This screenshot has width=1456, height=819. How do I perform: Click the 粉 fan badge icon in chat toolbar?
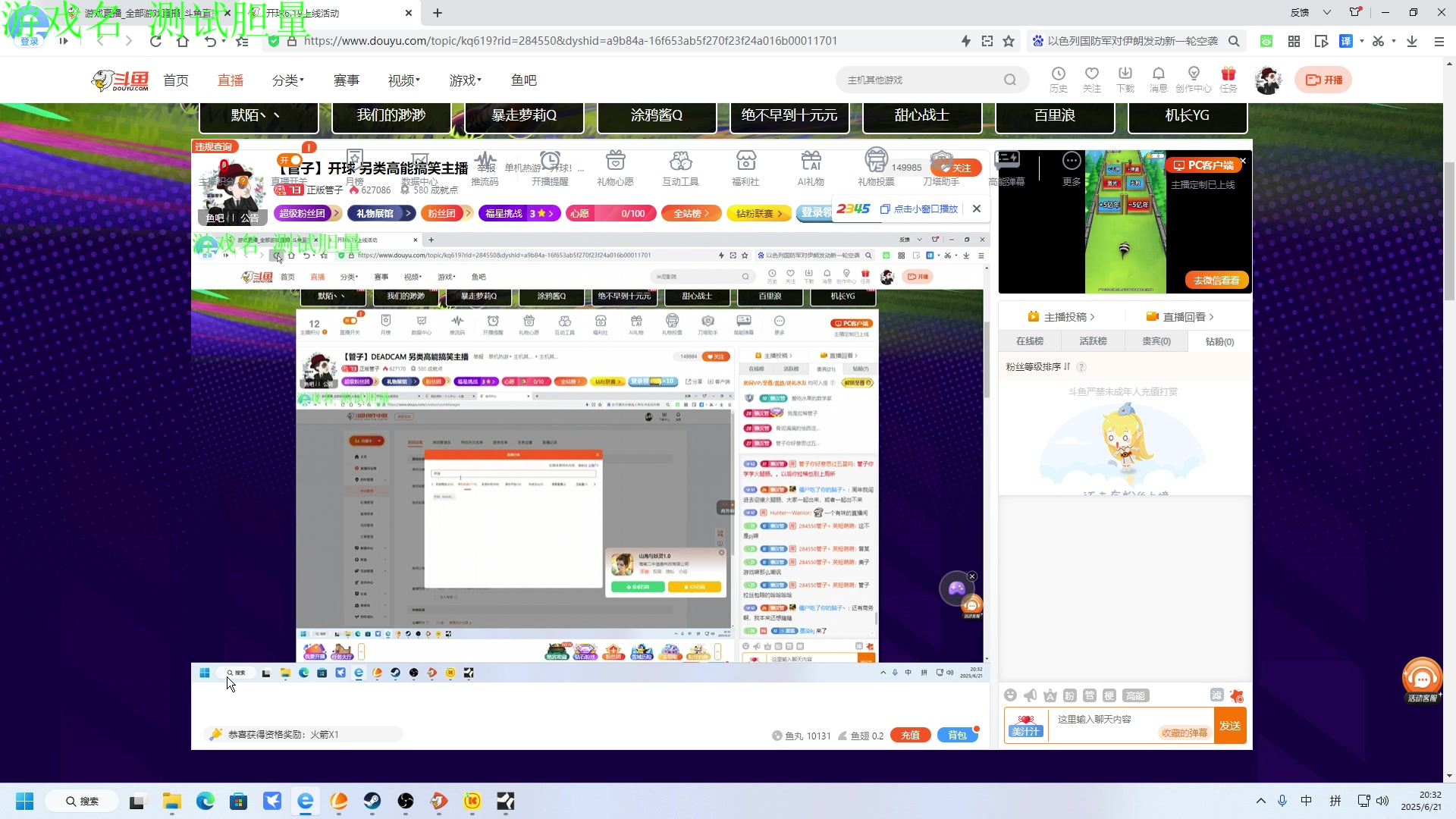pos(1070,695)
